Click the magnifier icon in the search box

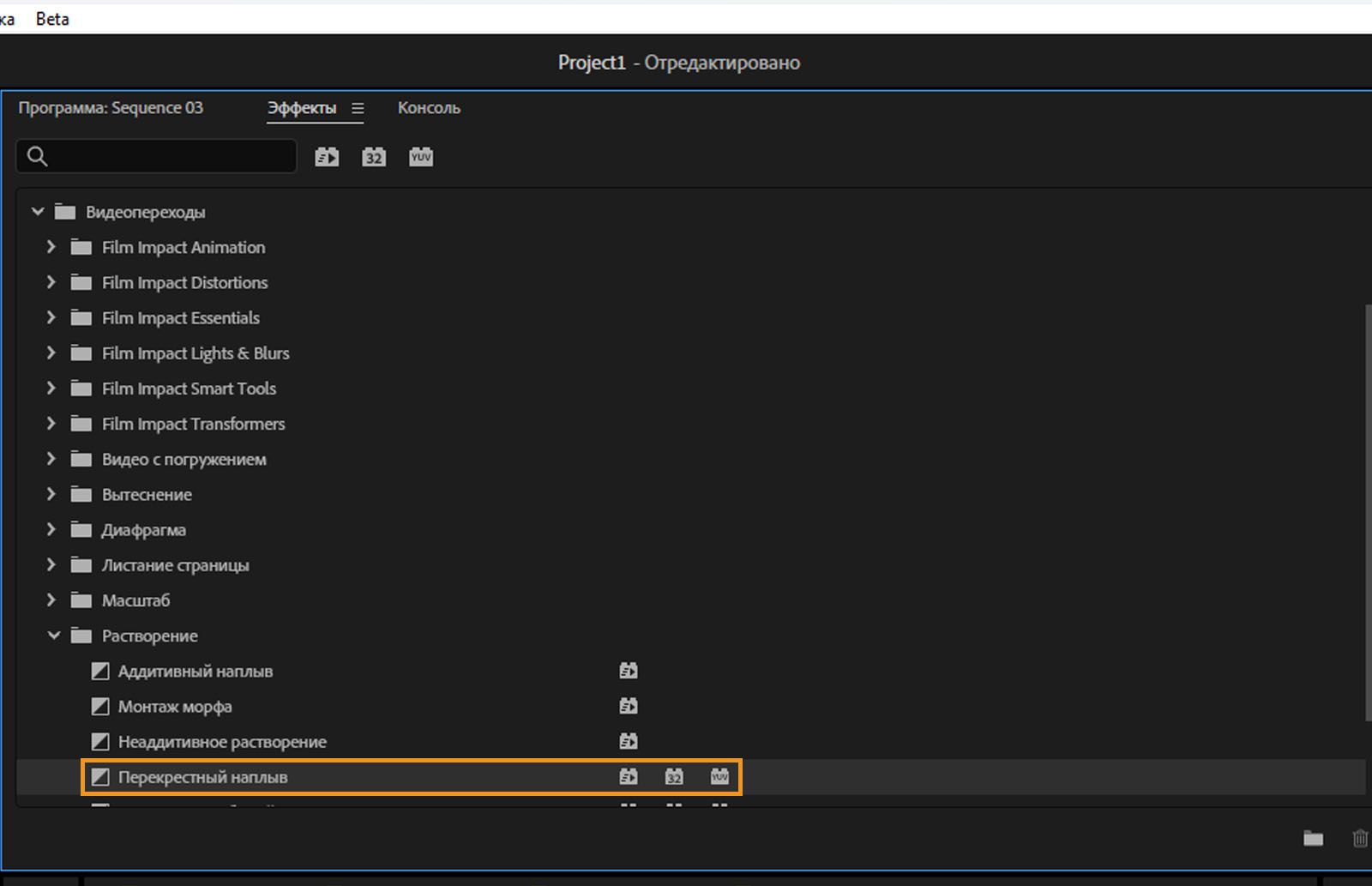point(37,156)
